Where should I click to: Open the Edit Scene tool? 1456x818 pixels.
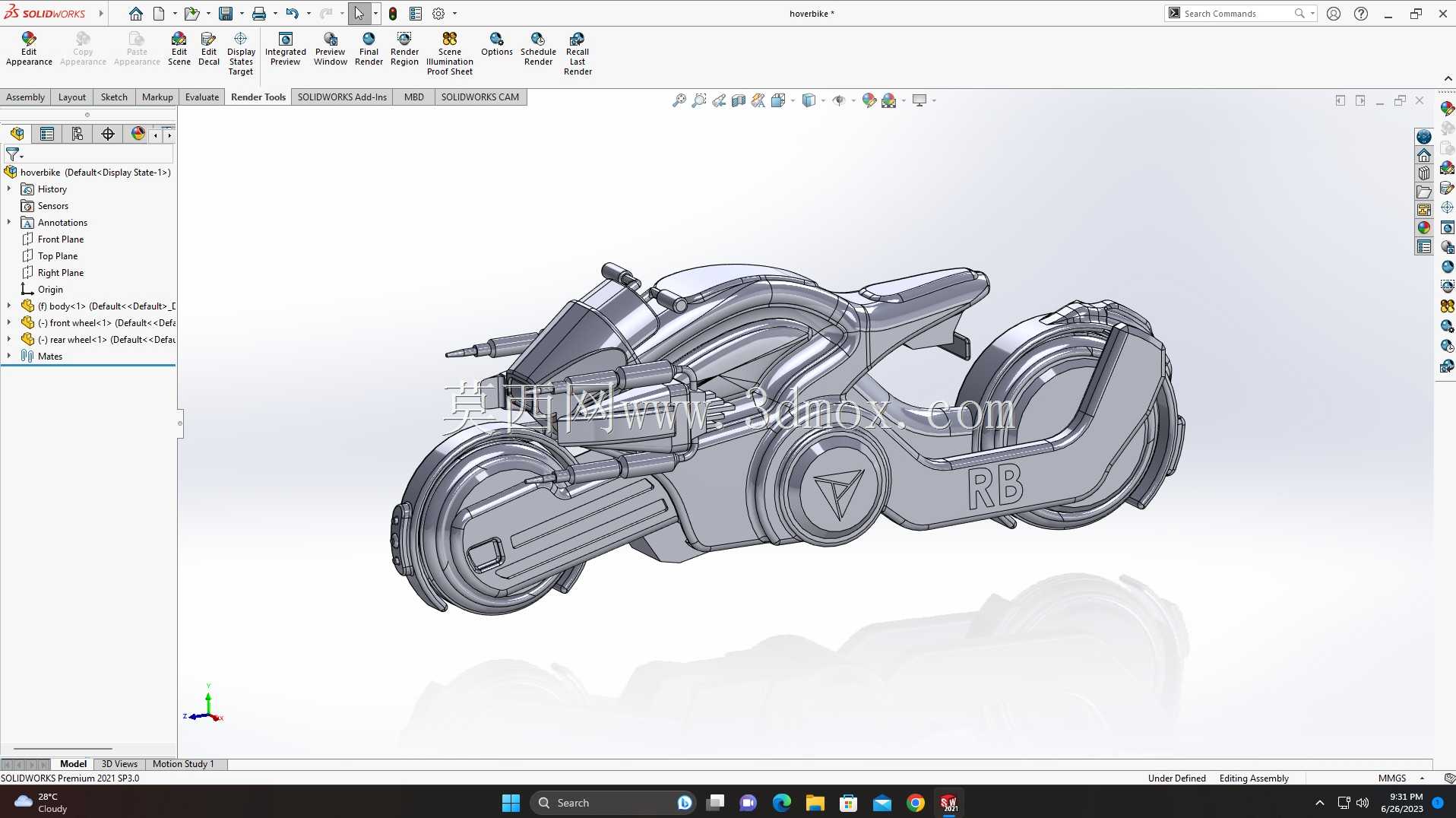pos(179,49)
